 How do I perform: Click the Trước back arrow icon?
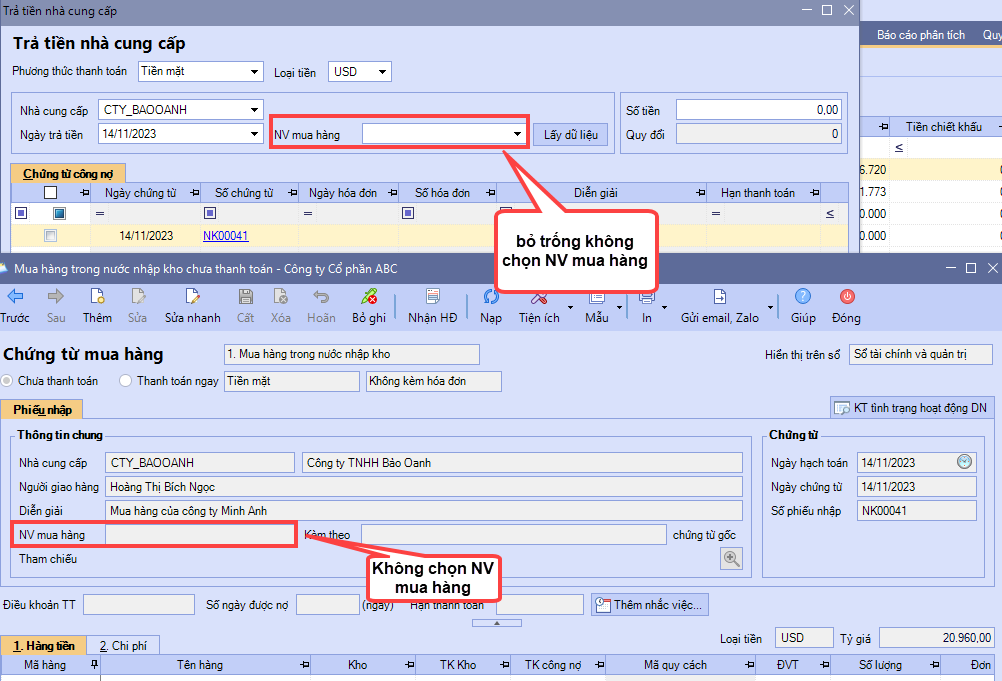pos(14,296)
